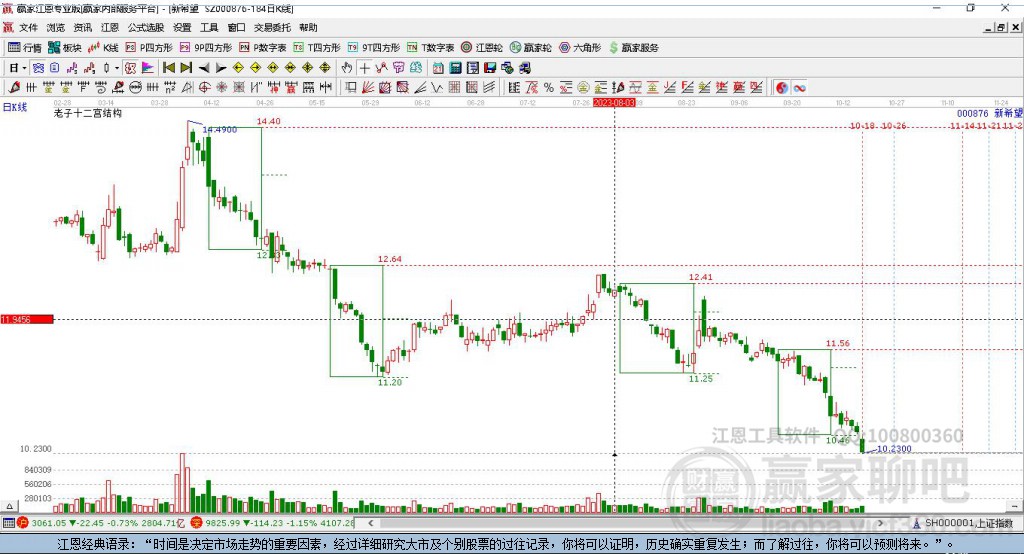1024x554 pixels.
Task: Click the 14.40 high price label
Action: 268,122
